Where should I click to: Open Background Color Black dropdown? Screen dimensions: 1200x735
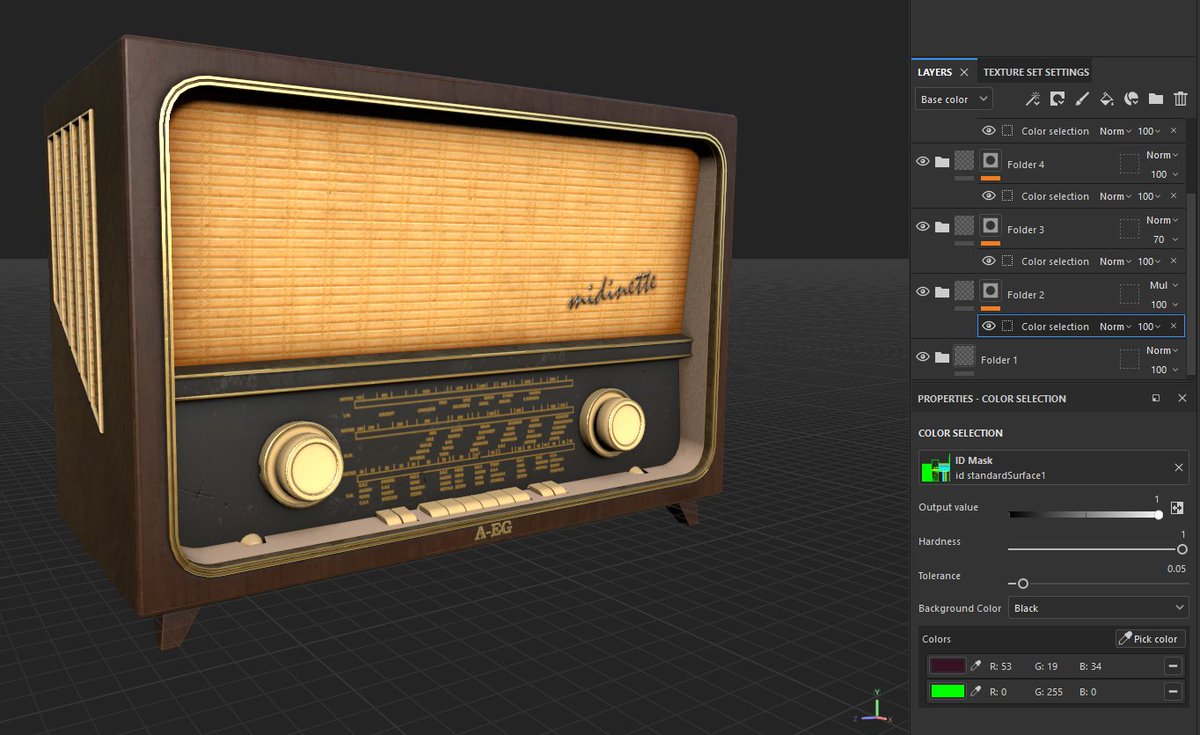click(1098, 608)
